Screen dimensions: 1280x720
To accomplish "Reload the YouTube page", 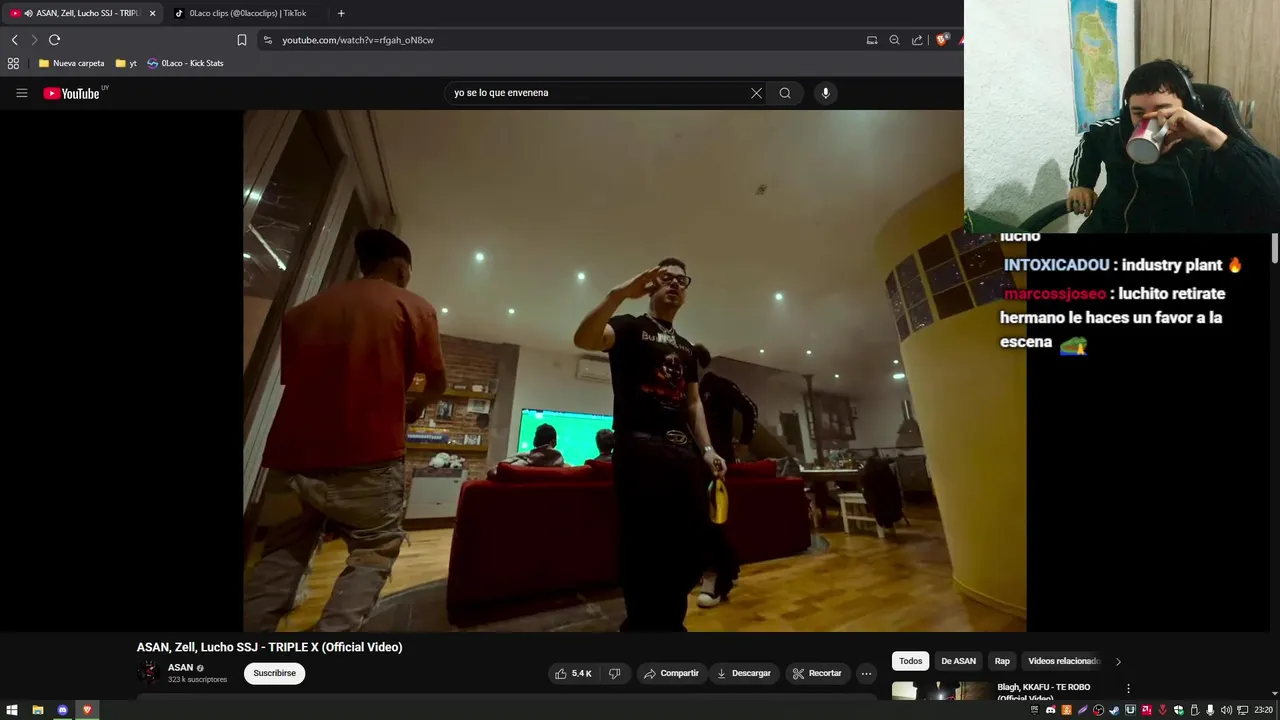I will [x=54, y=40].
